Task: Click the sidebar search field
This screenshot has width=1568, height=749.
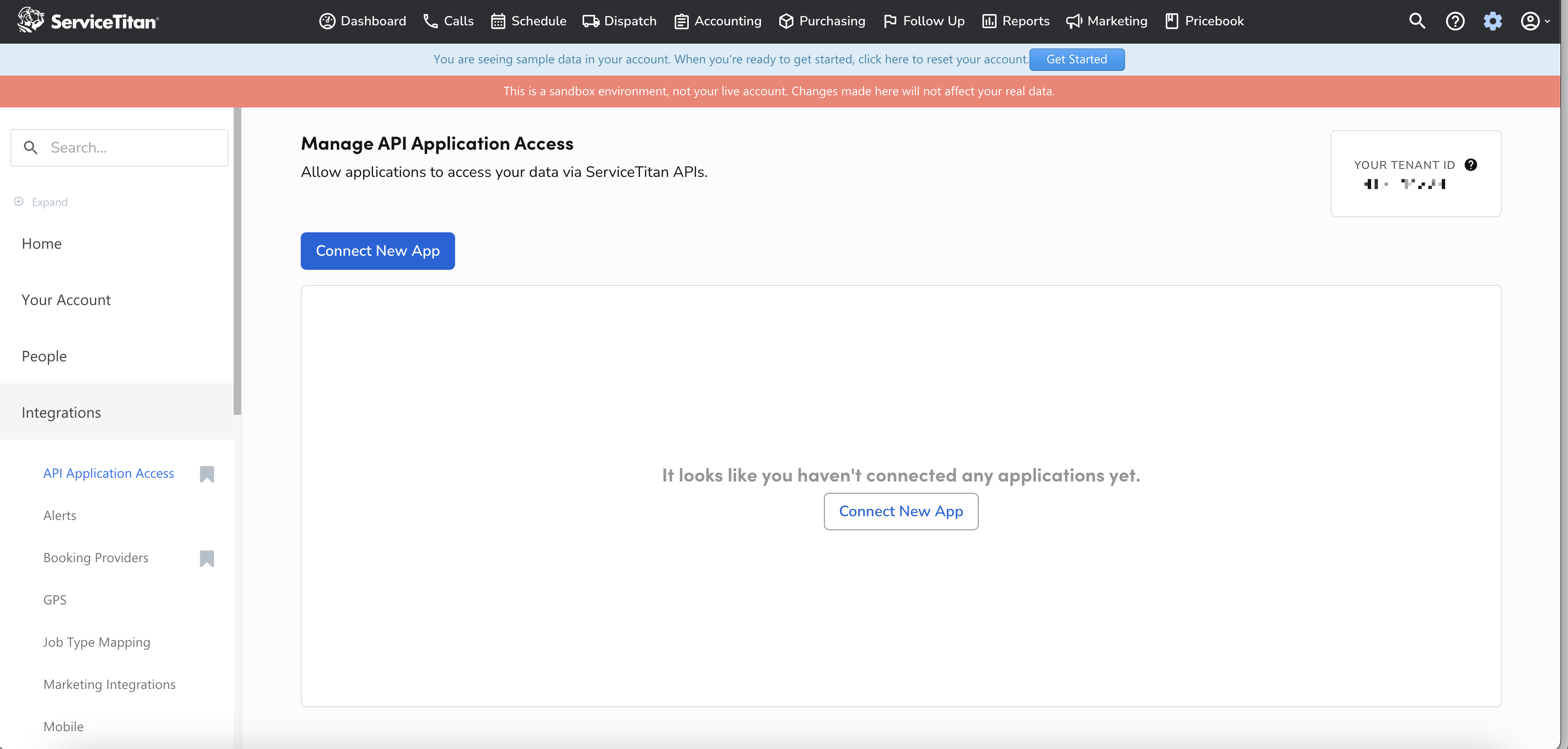Action: [x=119, y=147]
